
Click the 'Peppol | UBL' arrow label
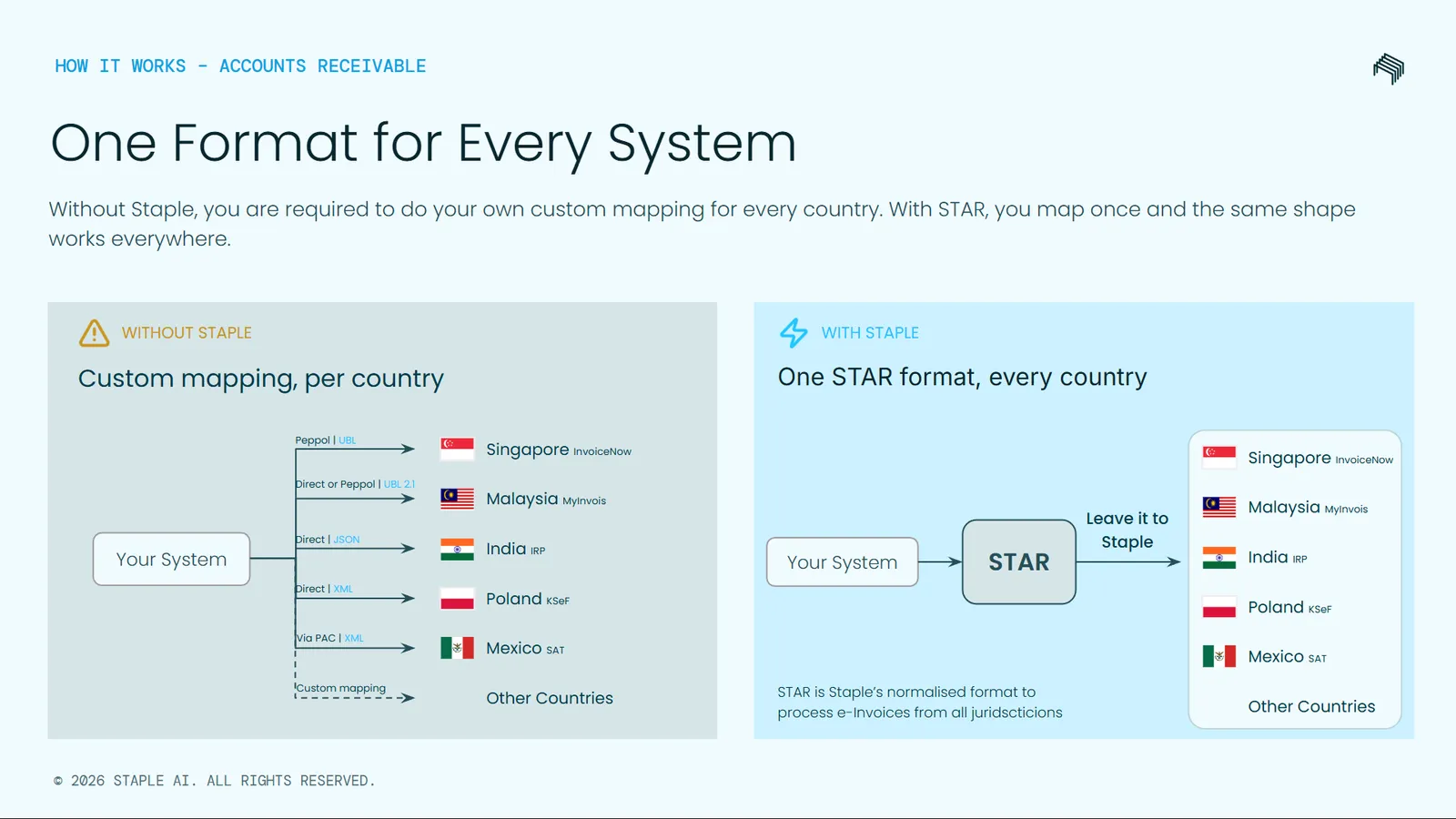pyautogui.click(x=326, y=440)
